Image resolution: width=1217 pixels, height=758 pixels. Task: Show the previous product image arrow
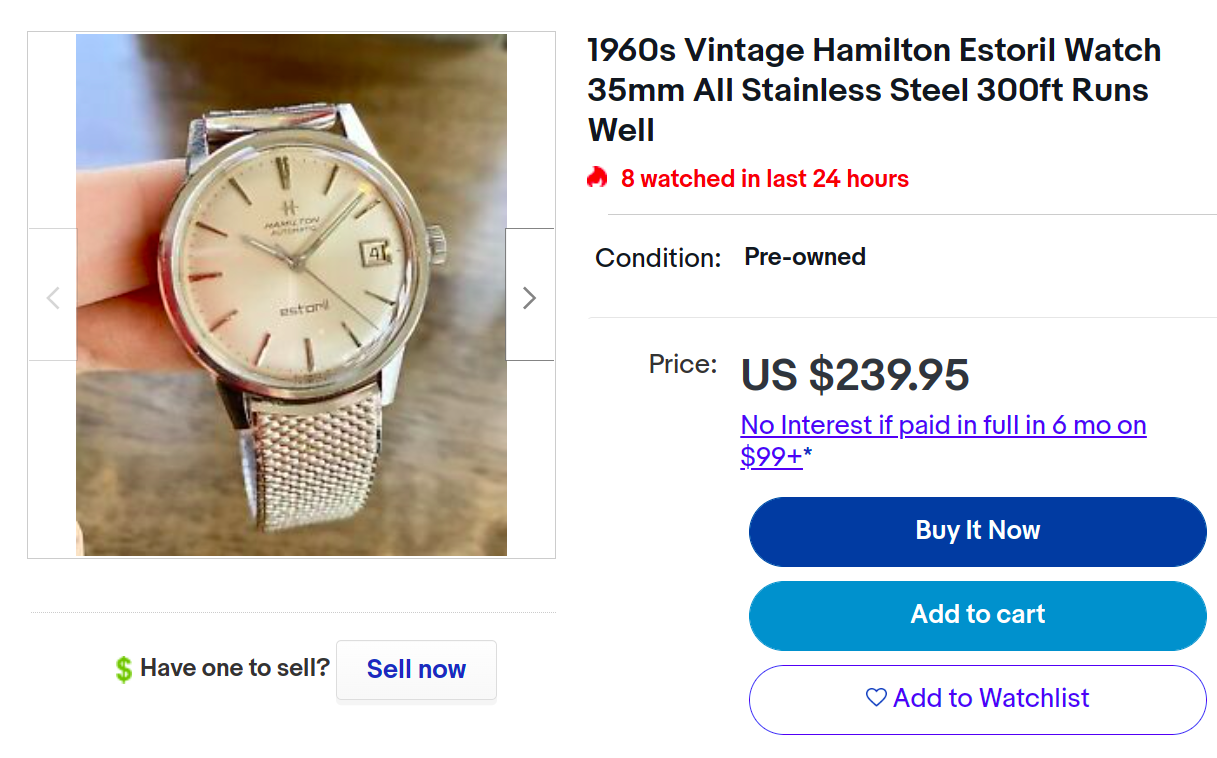[53, 297]
